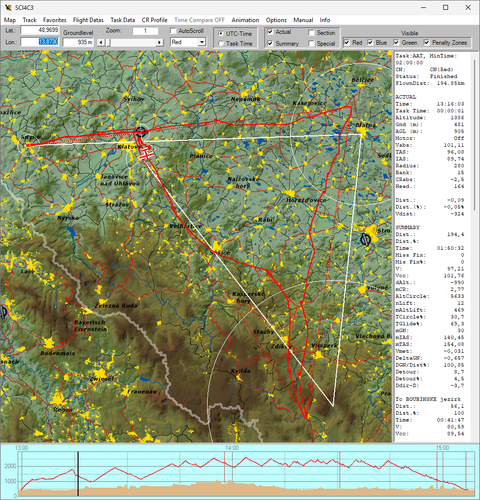Click the ACTUAL section heading
The height and width of the screenshot is (500, 480).
pos(405,97)
